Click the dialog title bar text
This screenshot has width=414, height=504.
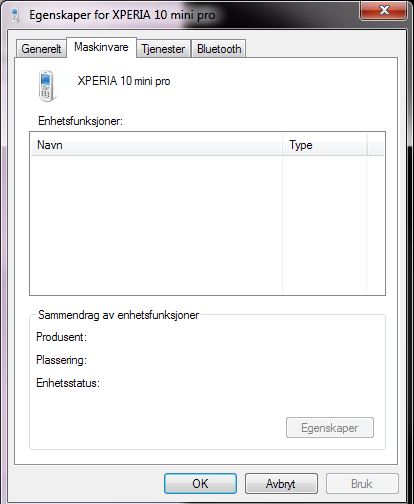[x=122, y=15]
